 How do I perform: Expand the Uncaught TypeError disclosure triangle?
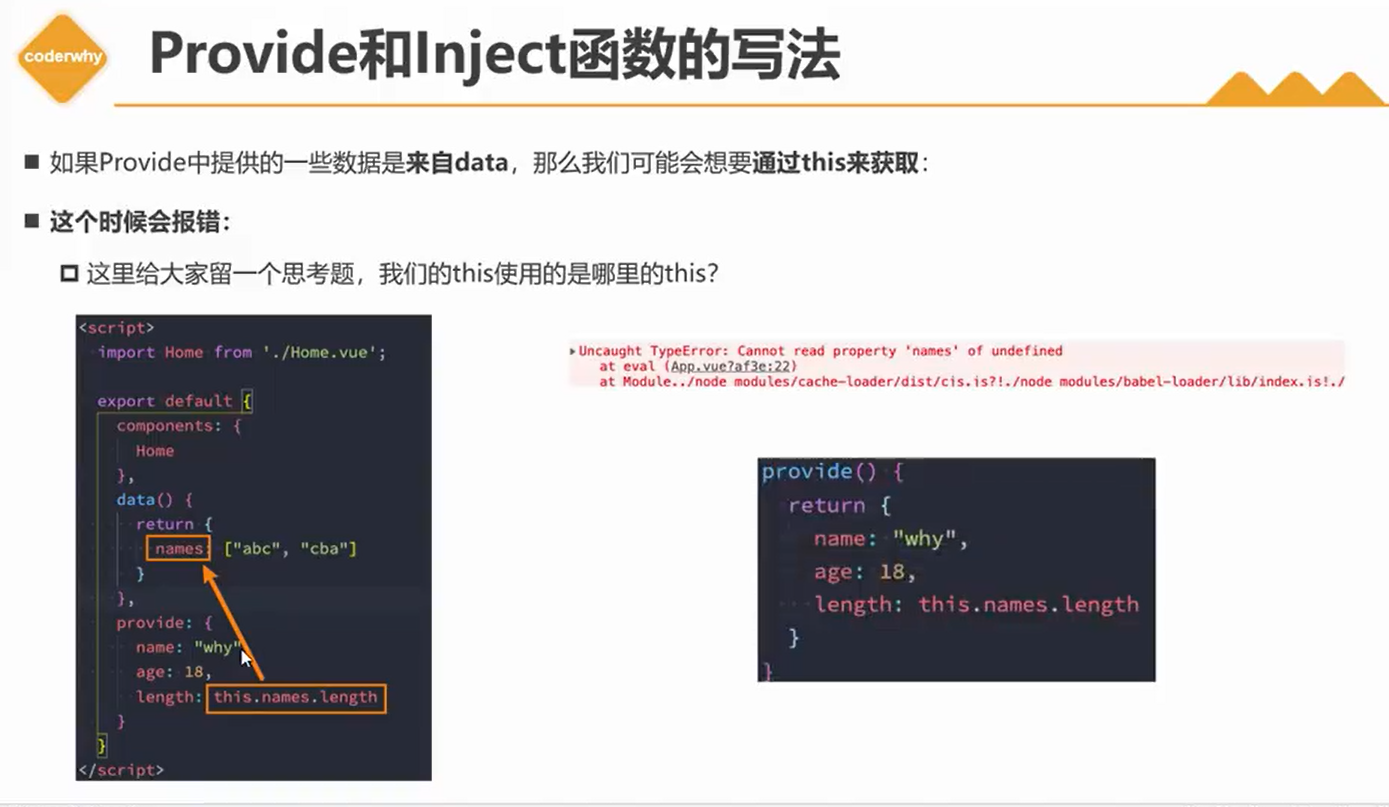pos(573,351)
